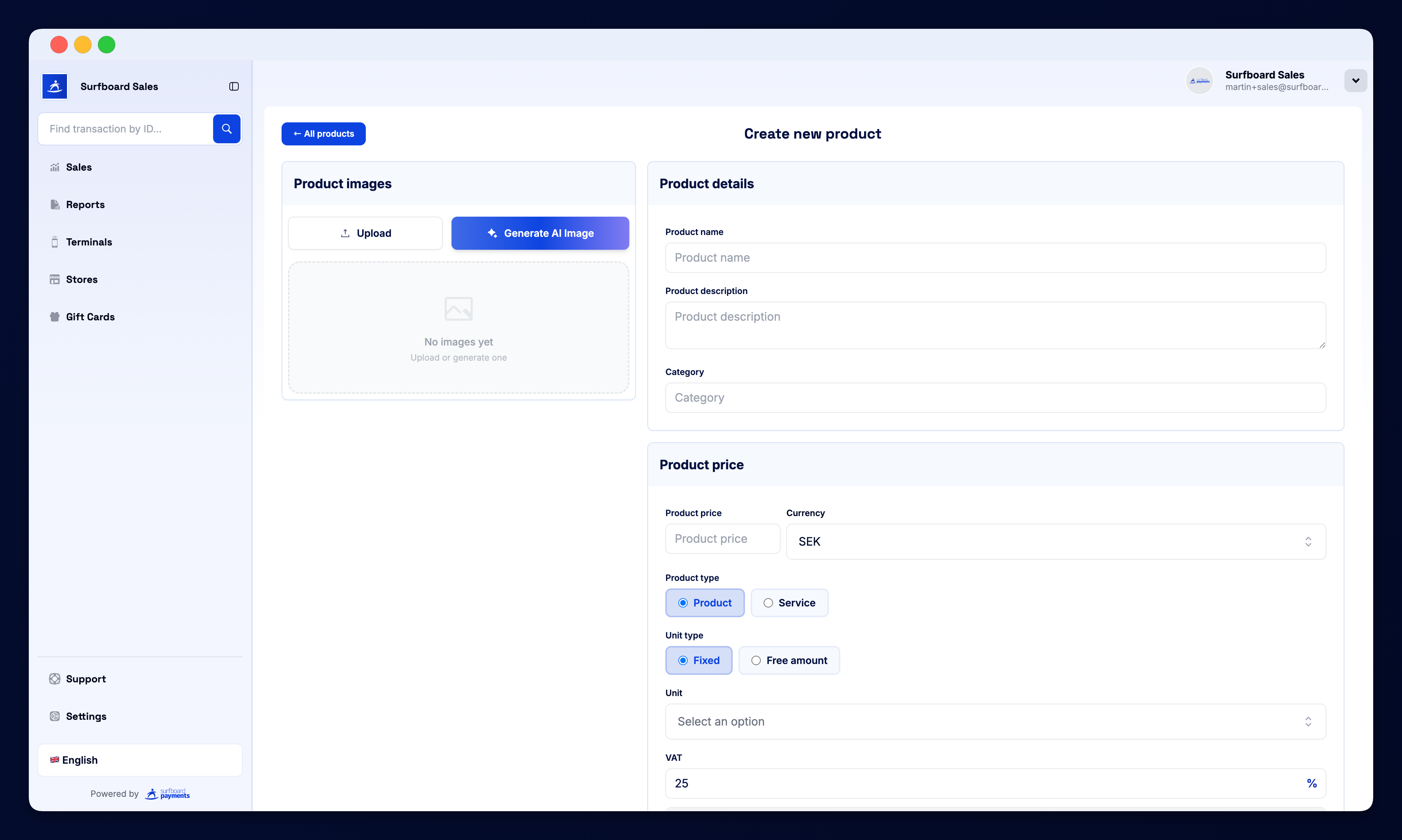Click the Surfboard Sales logo swatch

pos(54,86)
